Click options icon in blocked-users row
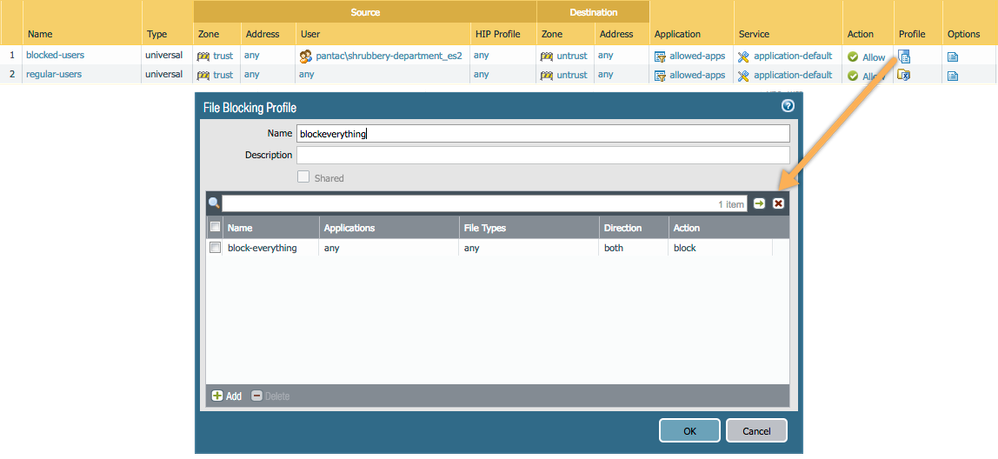998x459 pixels. click(952, 57)
